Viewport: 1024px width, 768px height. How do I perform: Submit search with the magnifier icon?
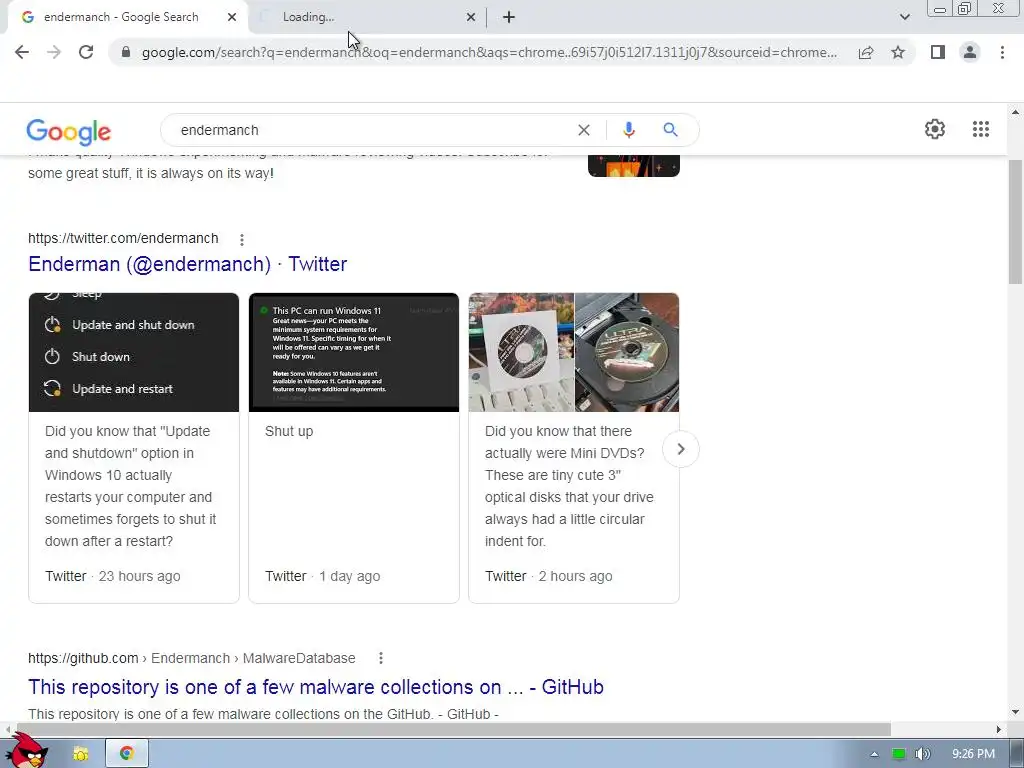tap(670, 129)
